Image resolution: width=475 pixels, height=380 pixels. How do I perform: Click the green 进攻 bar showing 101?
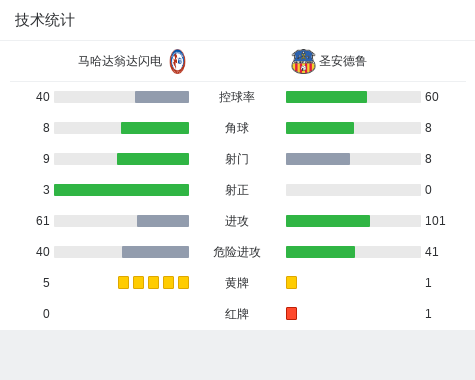(x=328, y=221)
